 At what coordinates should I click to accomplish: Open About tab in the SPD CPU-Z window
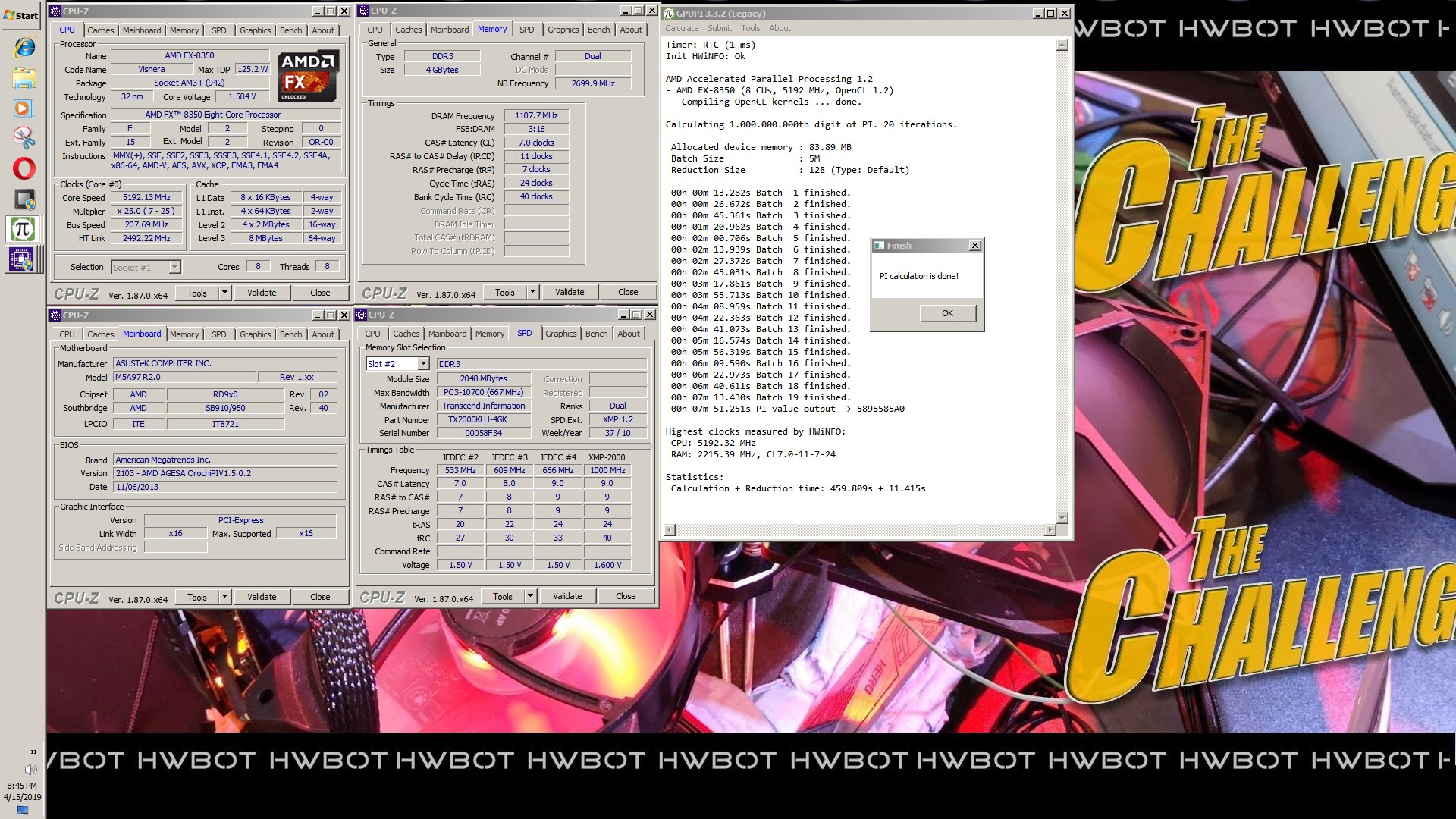pyautogui.click(x=628, y=334)
